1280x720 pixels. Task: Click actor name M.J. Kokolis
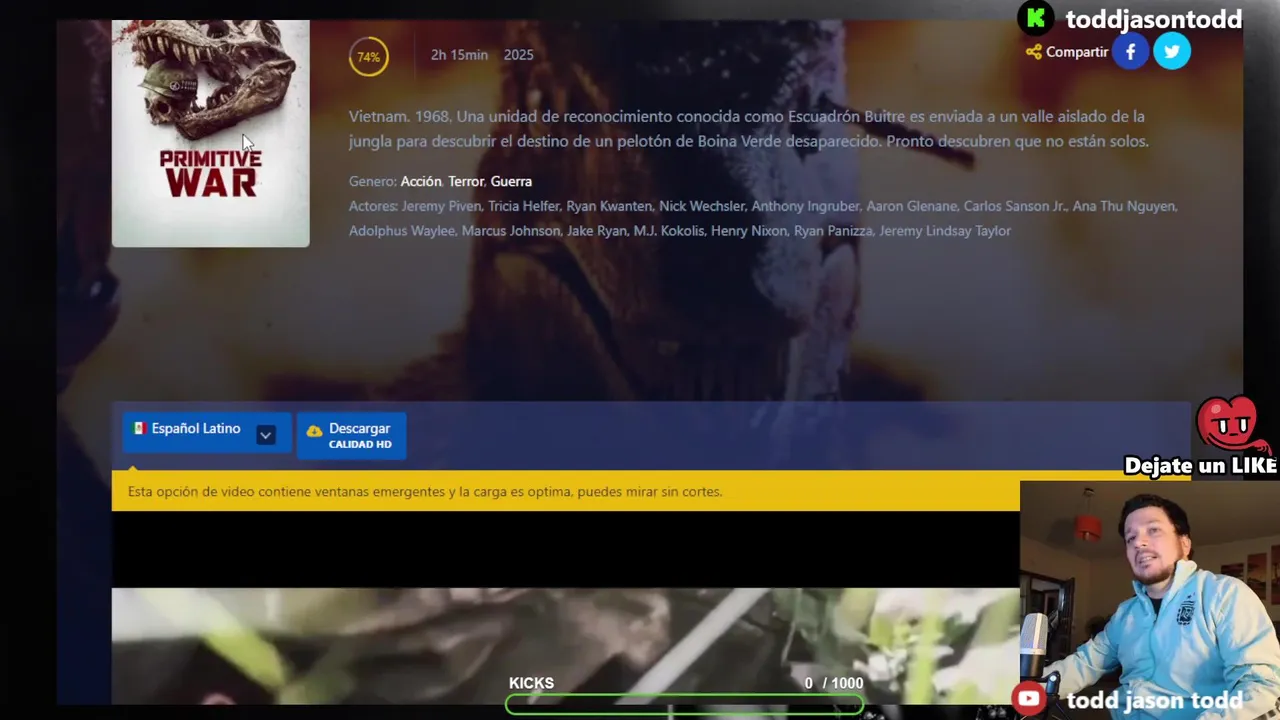coord(669,231)
